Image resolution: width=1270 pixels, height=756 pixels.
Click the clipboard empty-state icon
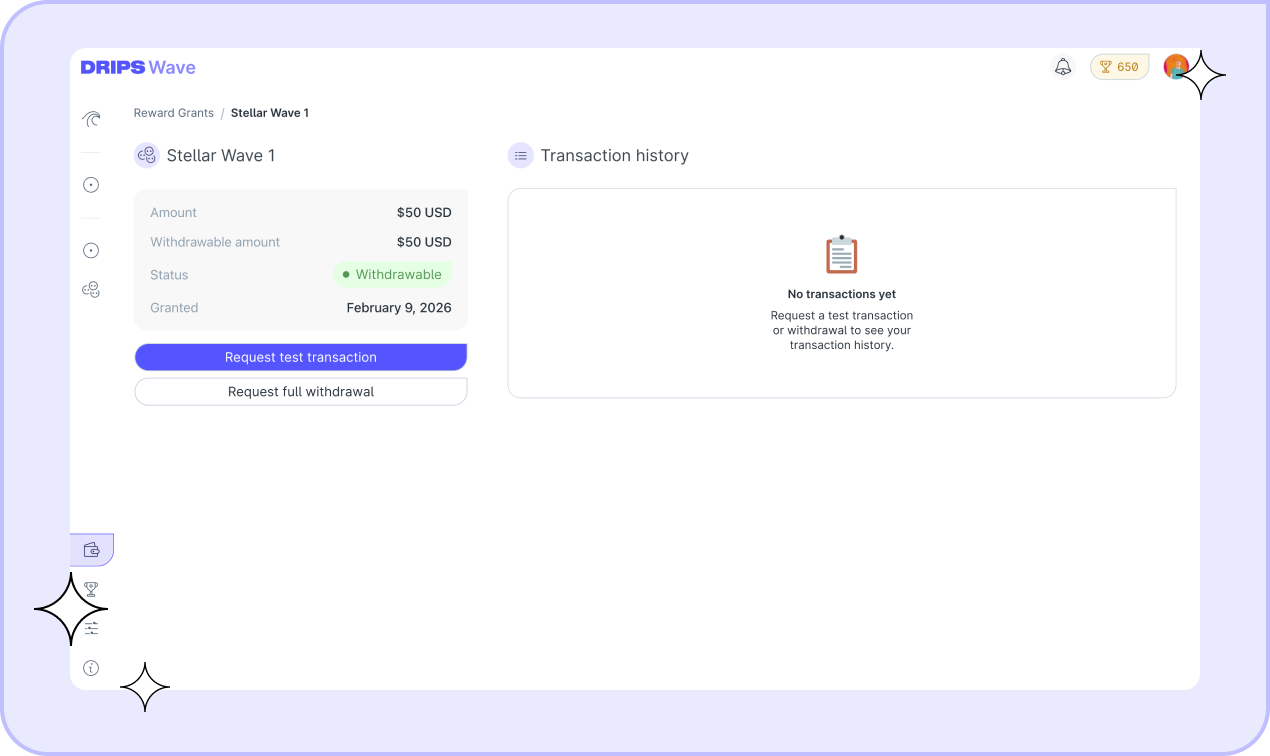pyautogui.click(x=841, y=255)
